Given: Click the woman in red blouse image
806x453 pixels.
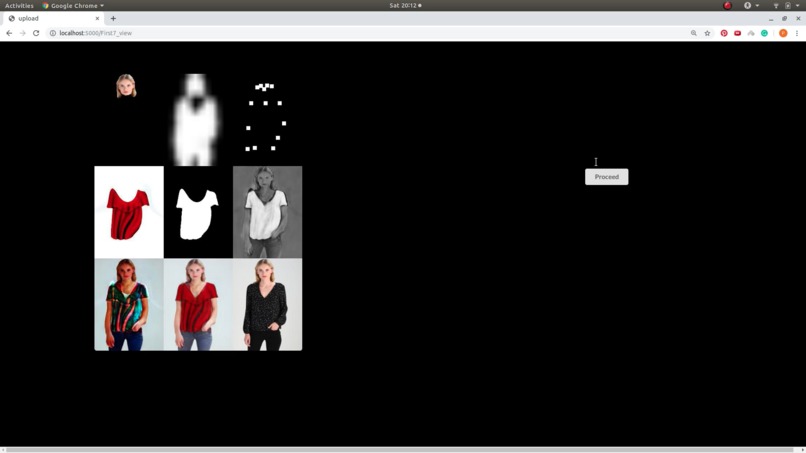Looking at the screenshot, I should (x=198, y=304).
